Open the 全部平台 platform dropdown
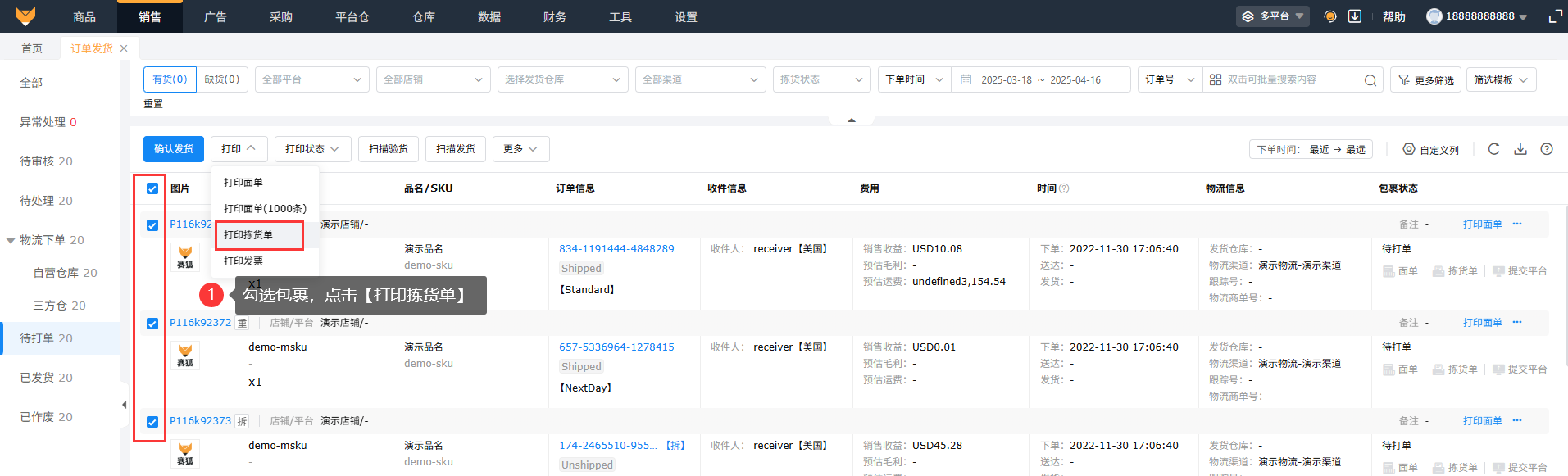The width and height of the screenshot is (1568, 476). pyautogui.click(x=311, y=79)
